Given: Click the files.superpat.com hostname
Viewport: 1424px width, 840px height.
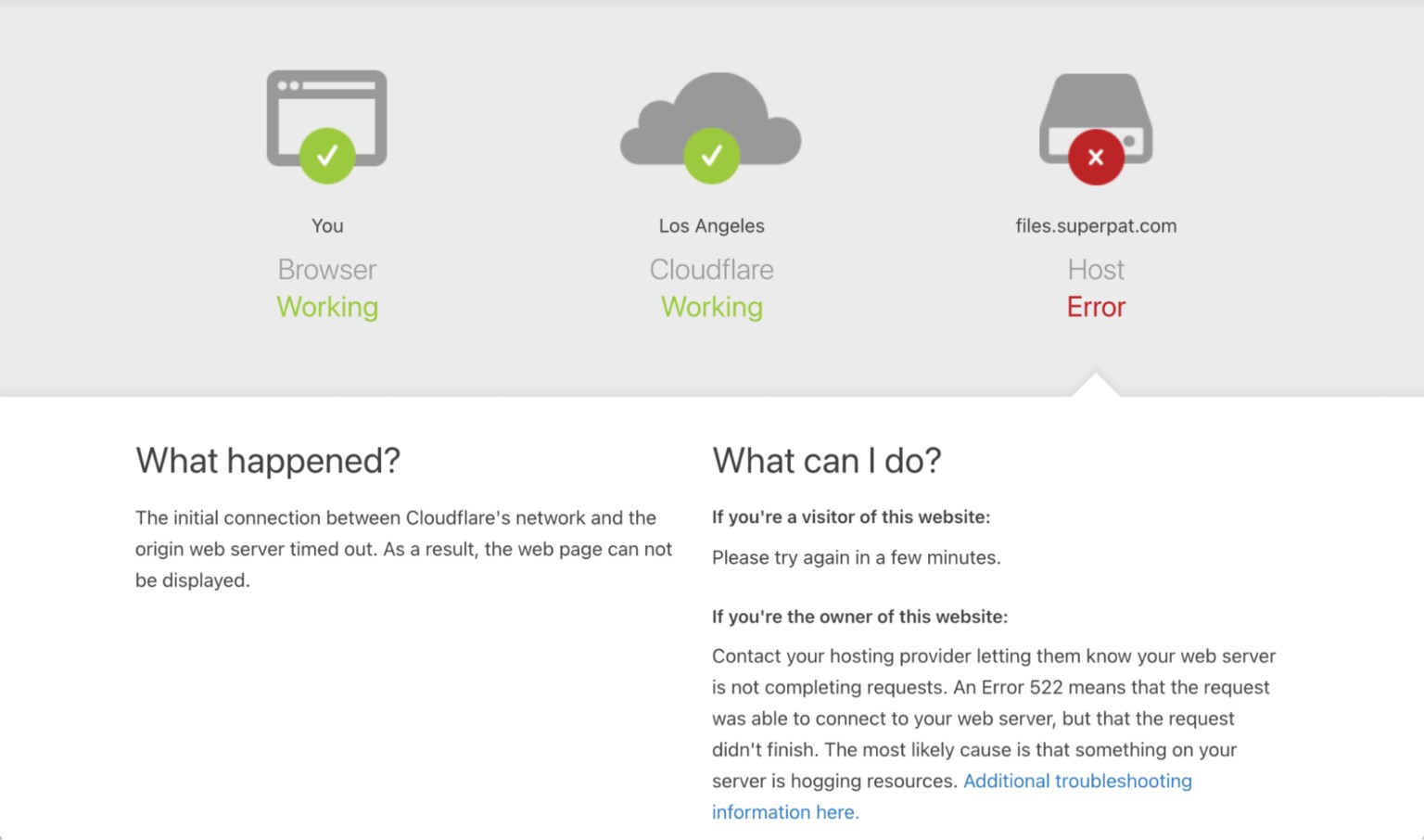Looking at the screenshot, I should coord(1096,225).
